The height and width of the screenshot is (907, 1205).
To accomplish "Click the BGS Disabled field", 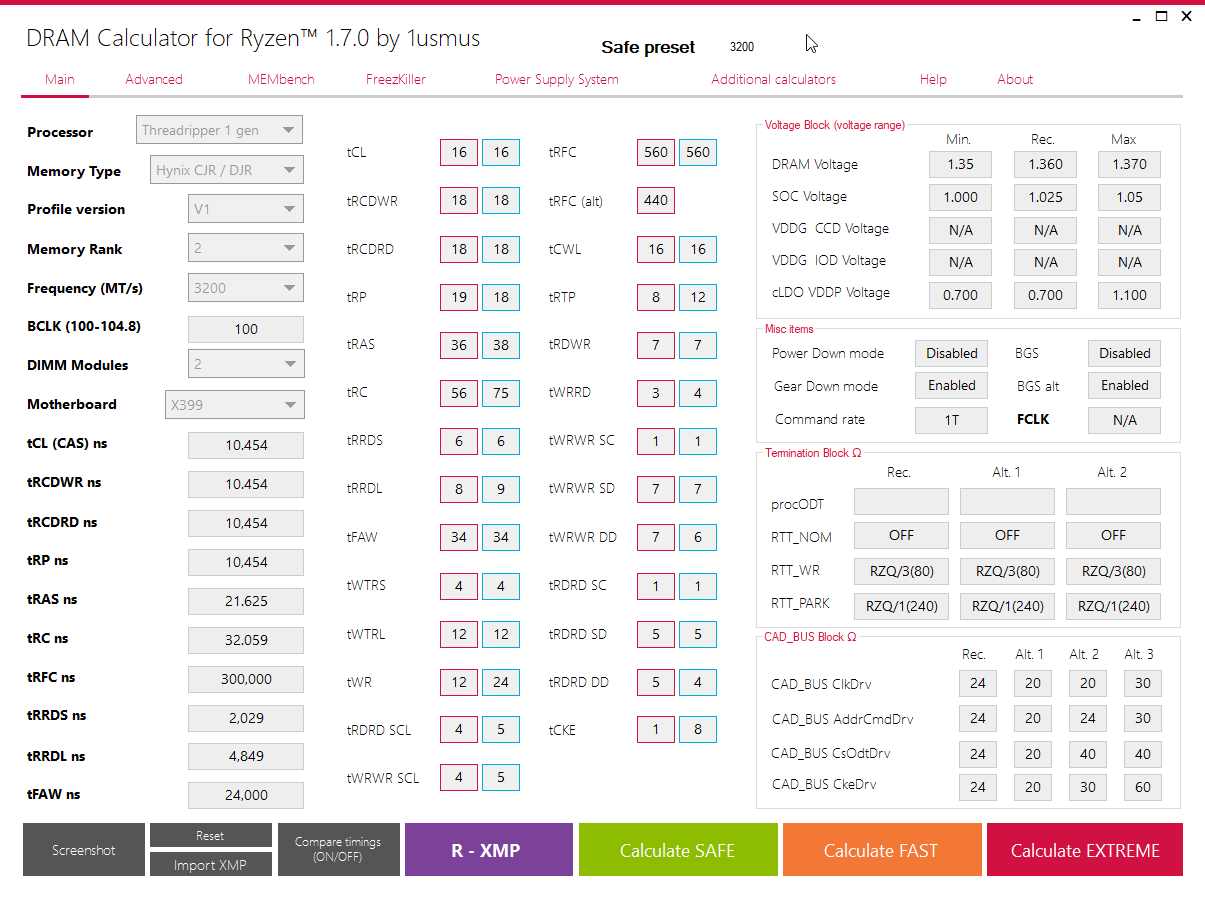I will coord(1124,353).
